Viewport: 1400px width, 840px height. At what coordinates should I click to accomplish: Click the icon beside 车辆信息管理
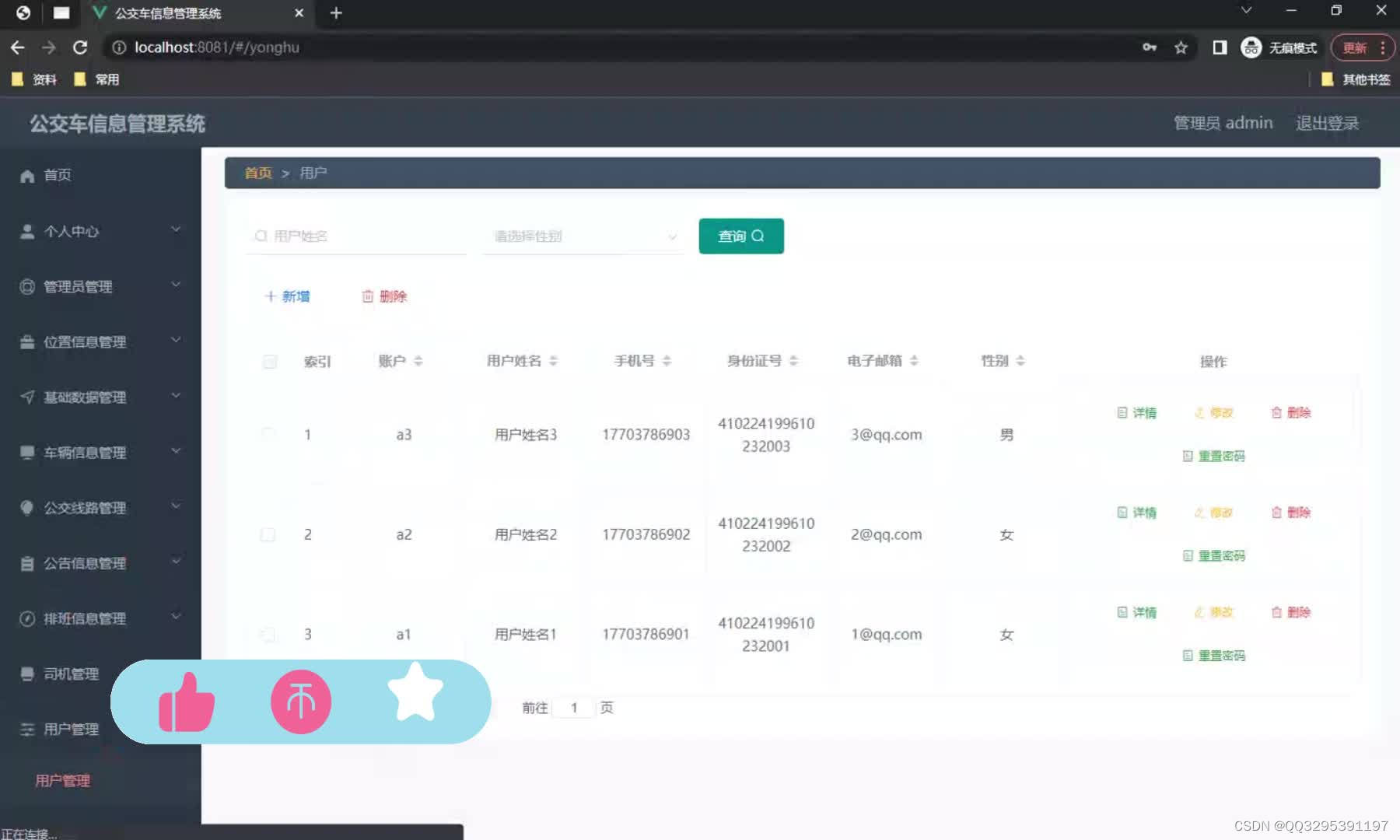pos(27,452)
